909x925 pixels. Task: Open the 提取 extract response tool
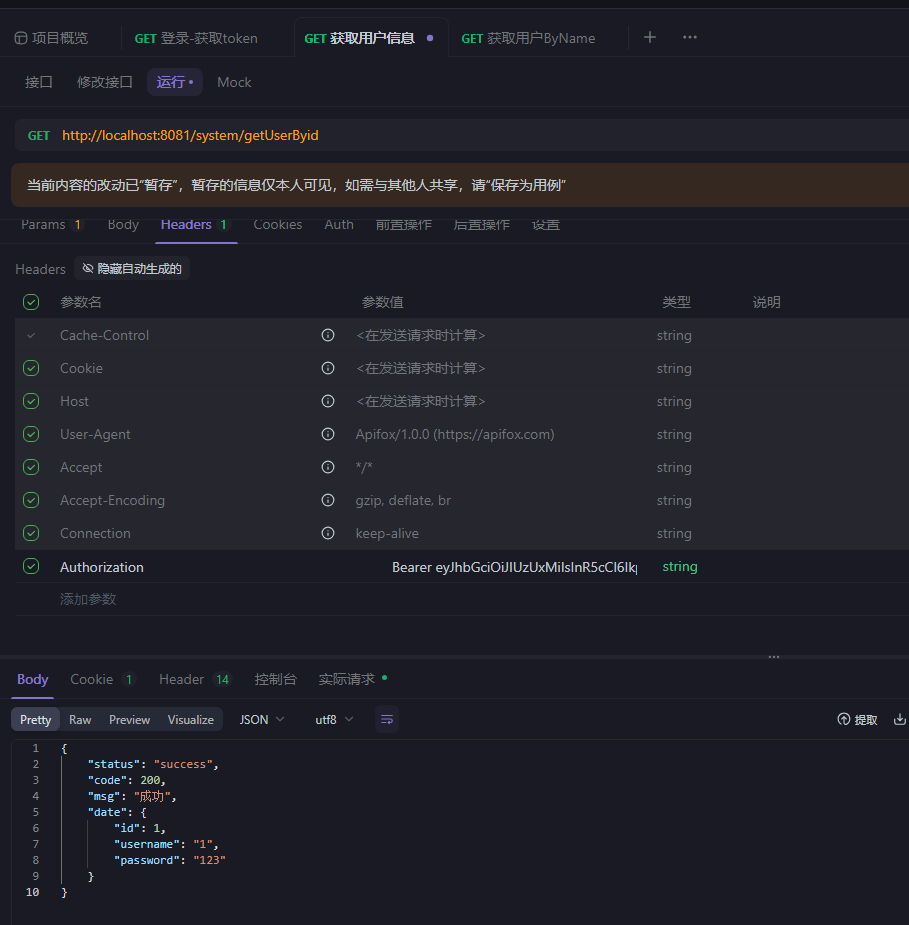pos(857,719)
